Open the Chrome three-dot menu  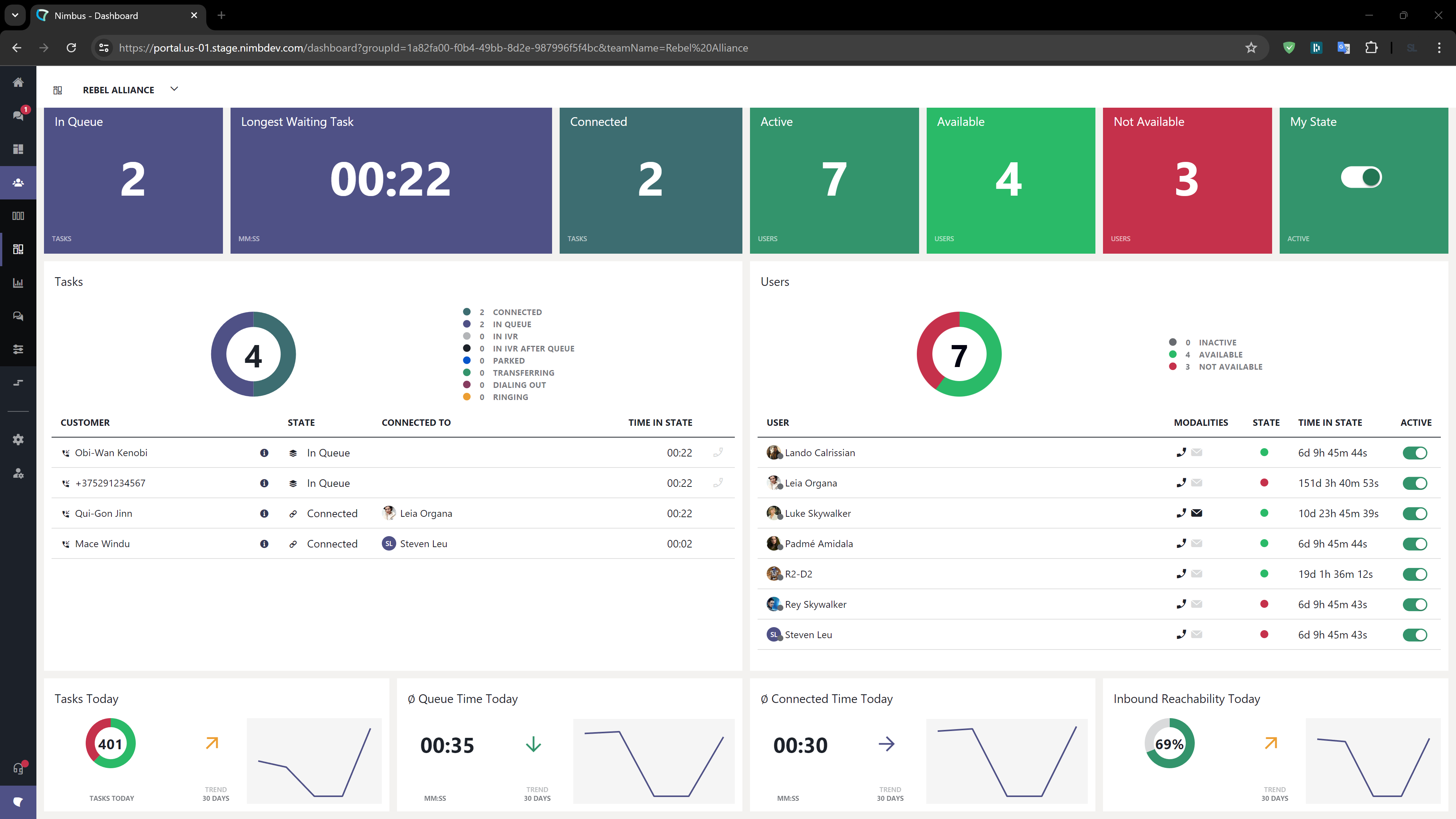pyautogui.click(x=1440, y=48)
